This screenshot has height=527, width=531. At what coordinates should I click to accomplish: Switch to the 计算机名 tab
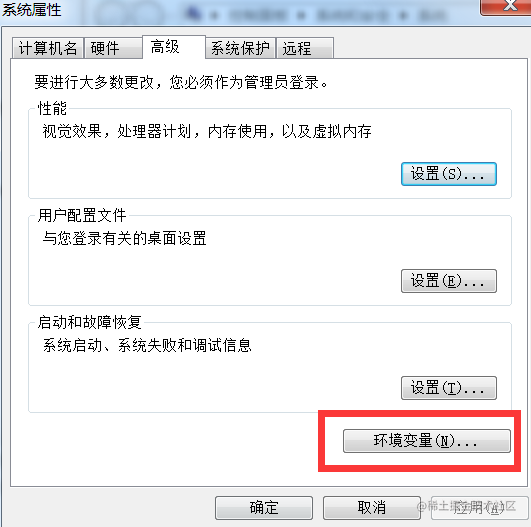tap(48, 48)
